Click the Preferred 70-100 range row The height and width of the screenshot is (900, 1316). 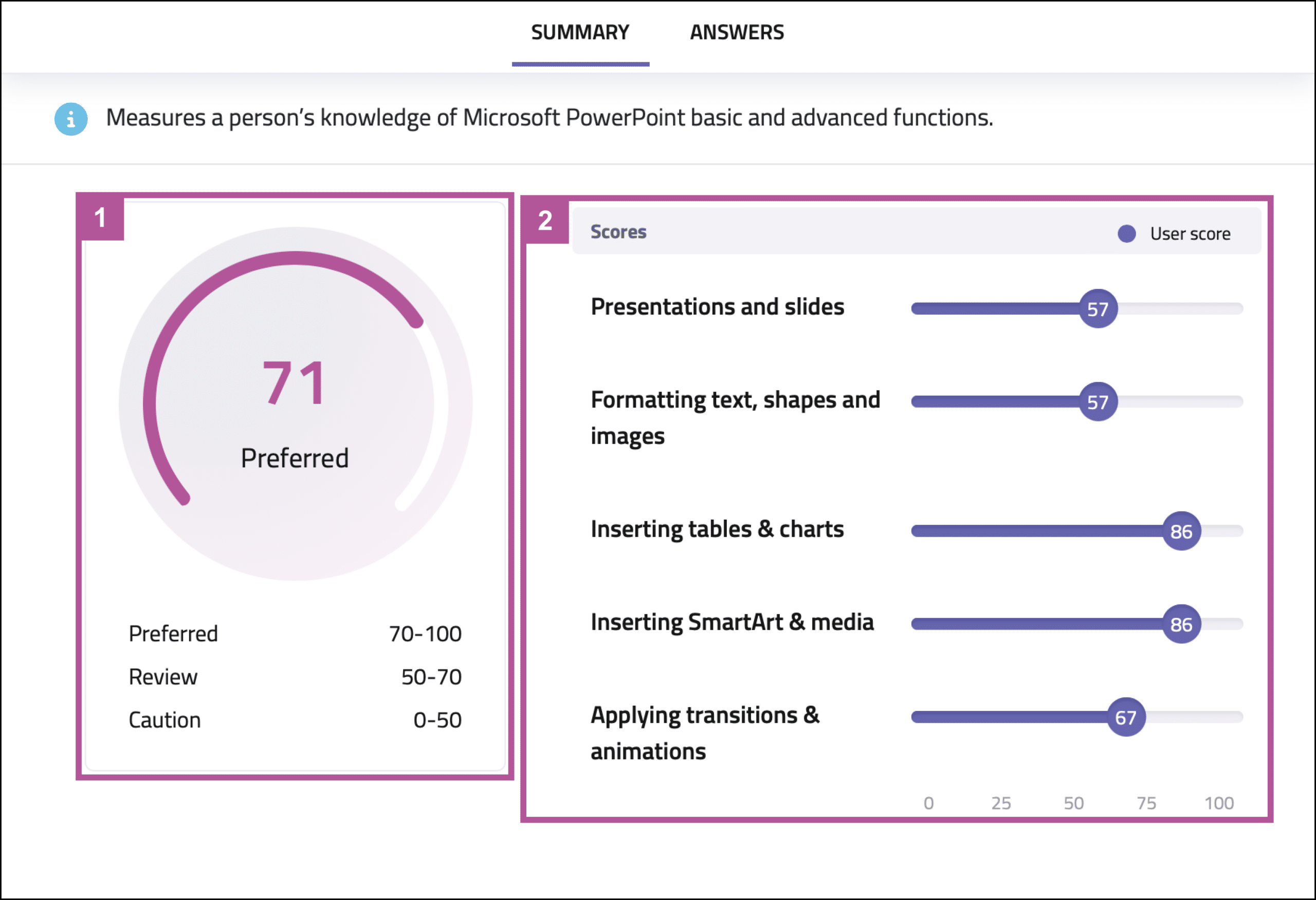coord(295,633)
